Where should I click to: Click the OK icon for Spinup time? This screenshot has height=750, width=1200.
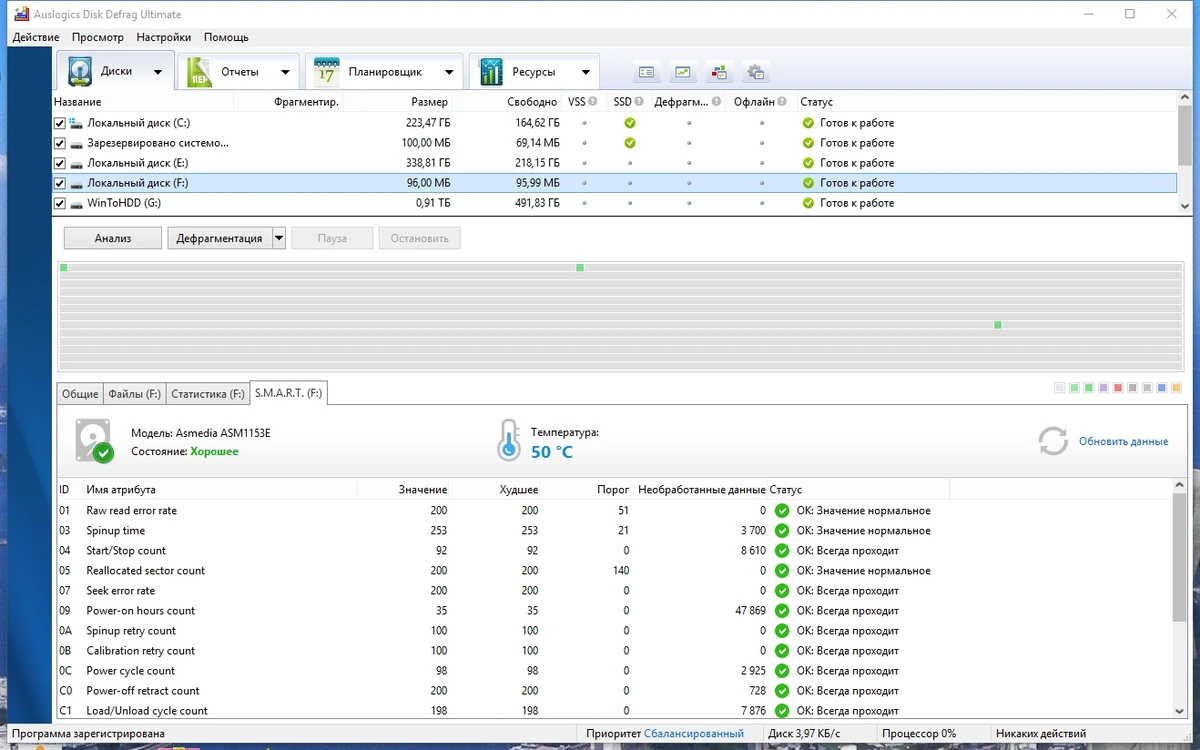[x=782, y=531]
